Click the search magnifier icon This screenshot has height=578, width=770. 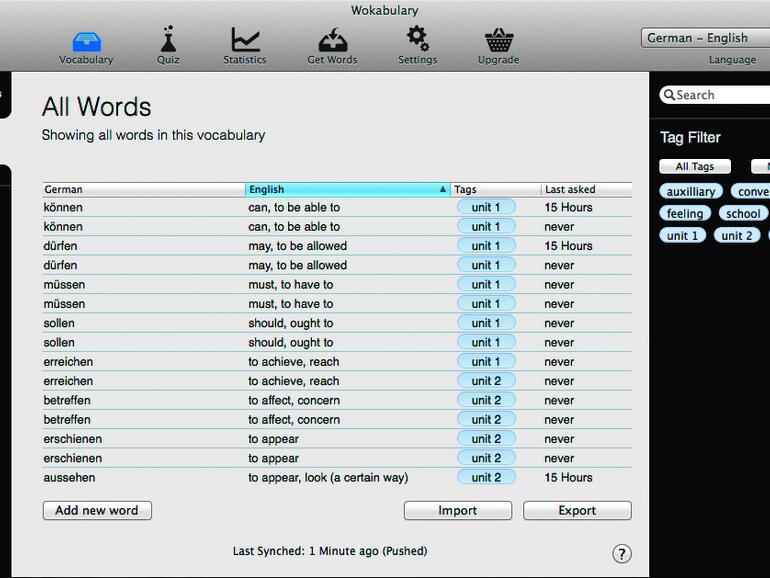click(669, 94)
